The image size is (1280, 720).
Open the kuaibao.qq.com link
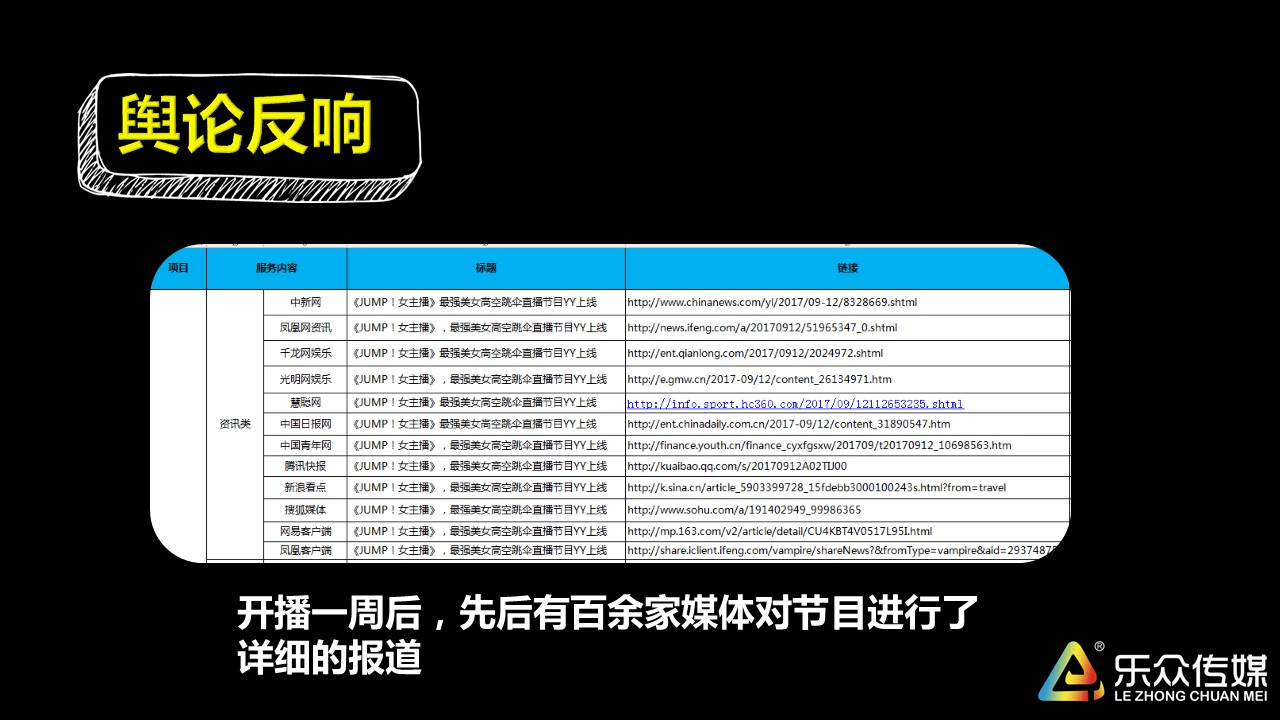[x=736, y=466]
